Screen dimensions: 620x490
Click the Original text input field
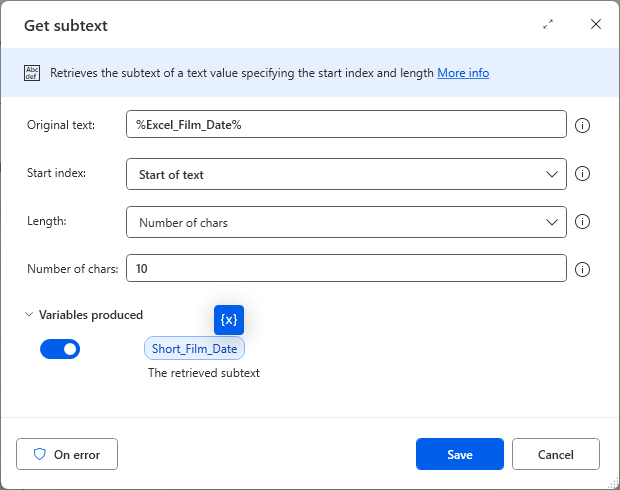pyautogui.click(x=346, y=124)
